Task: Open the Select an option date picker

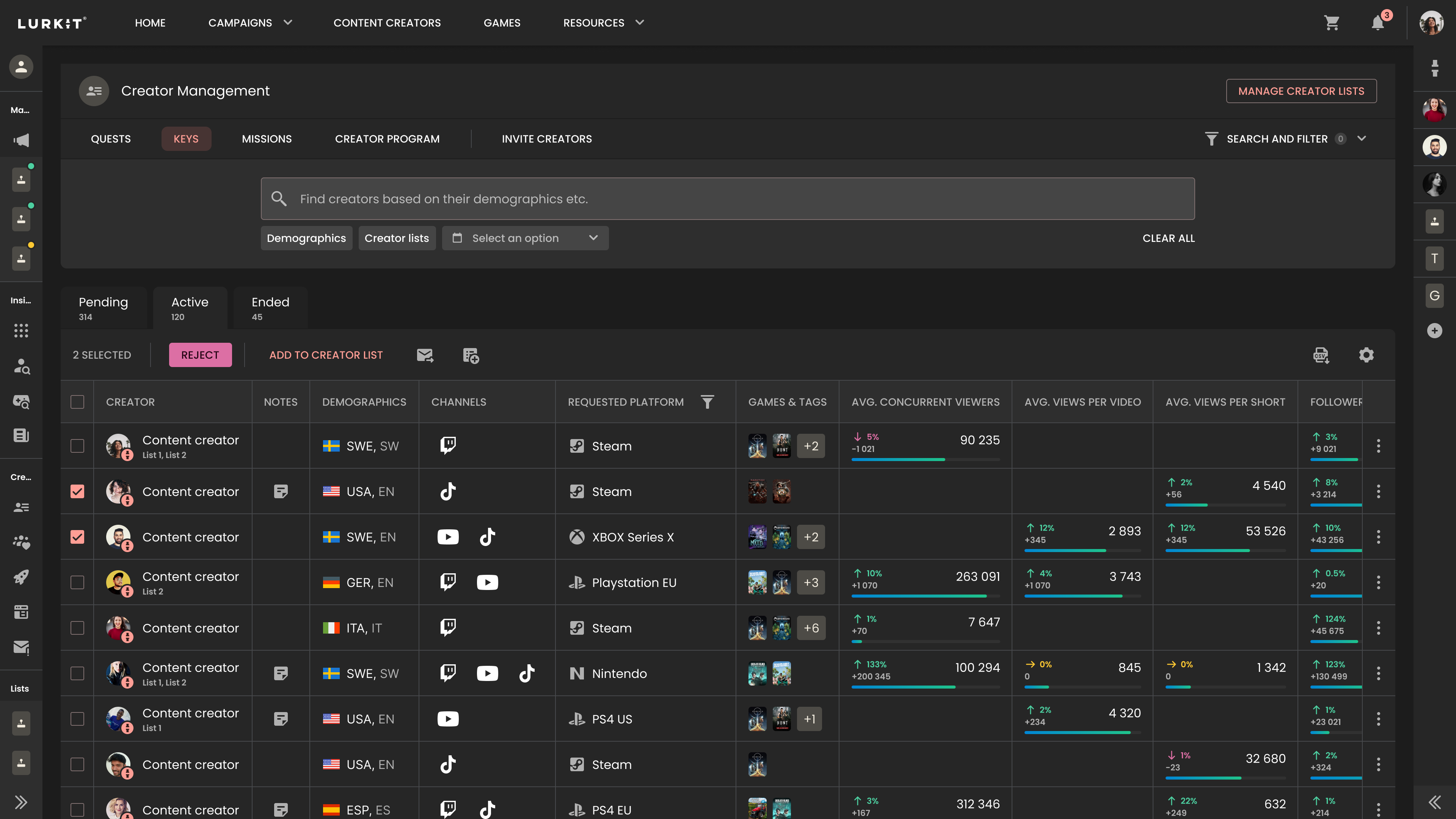Action: [525, 238]
